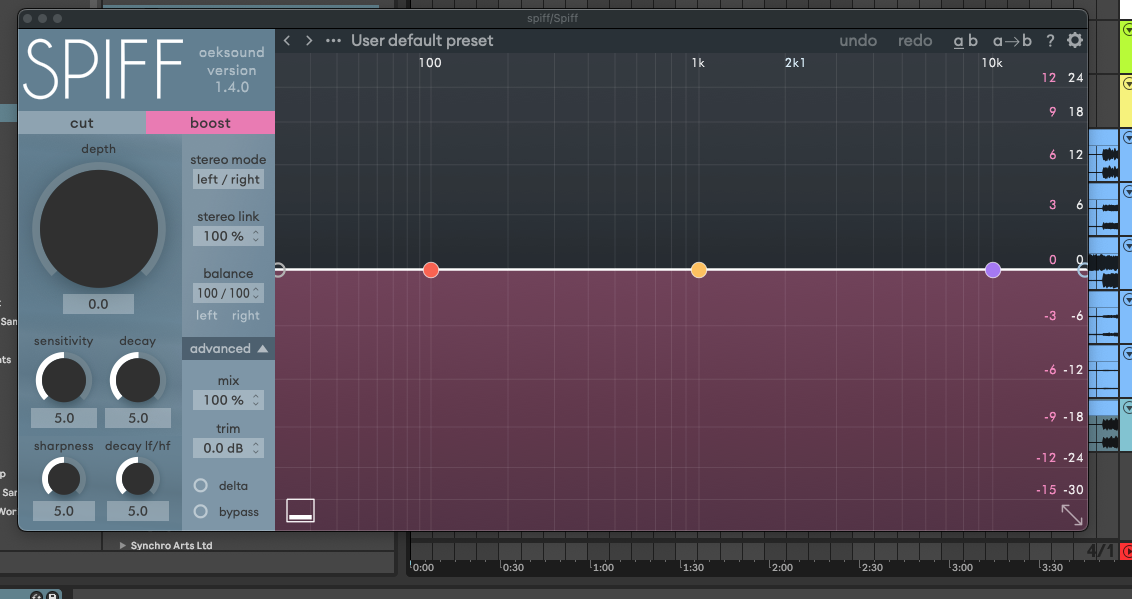Click the sensitivity value field
Image resolution: width=1132 pixels, height=599 pixels.
(64, 418)
